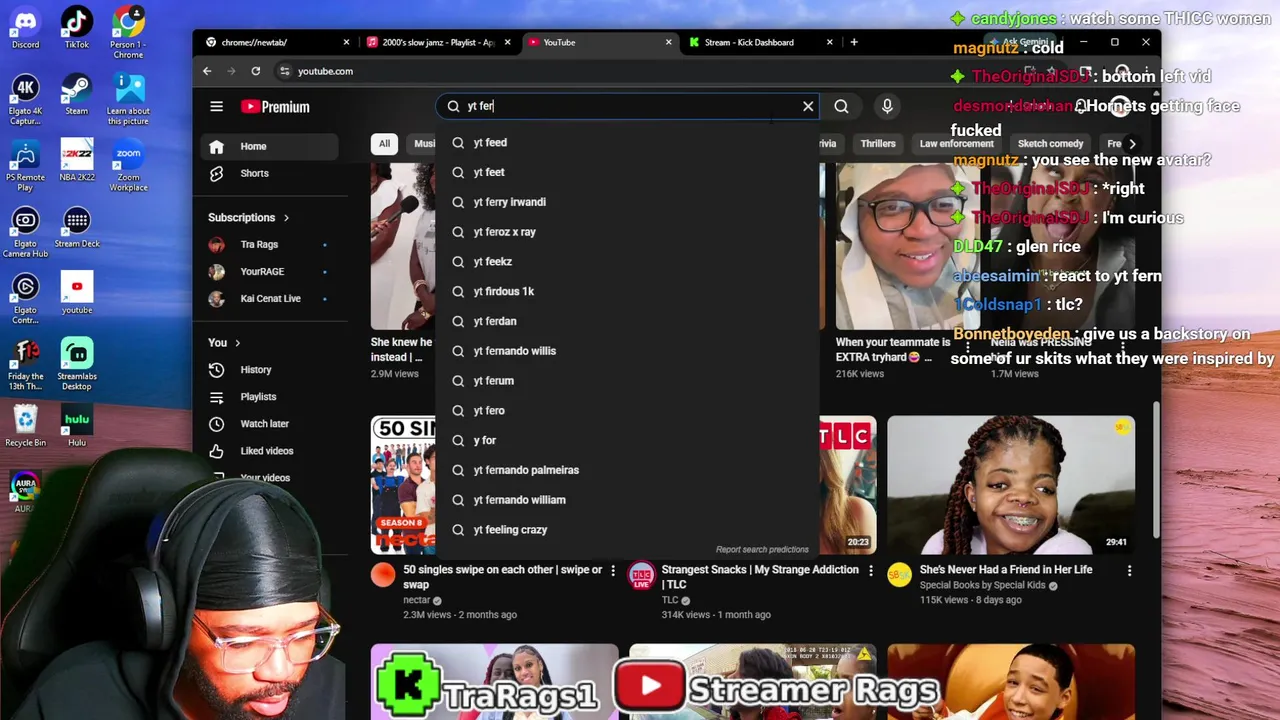Open Discord desktop icon
Screen dimensions: 1280x720
pyautogui.click(x=25, y=28)
